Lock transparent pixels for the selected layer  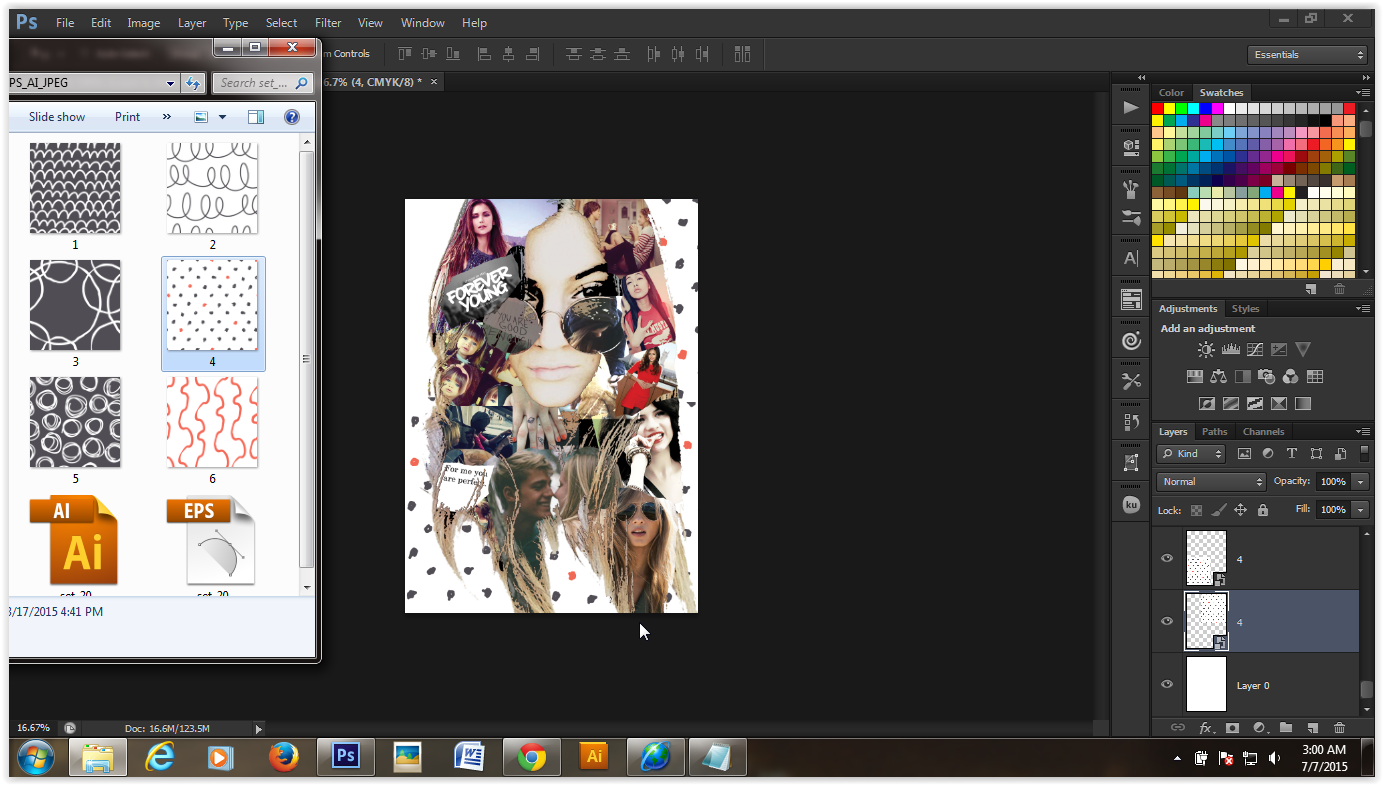[1196, 509]
